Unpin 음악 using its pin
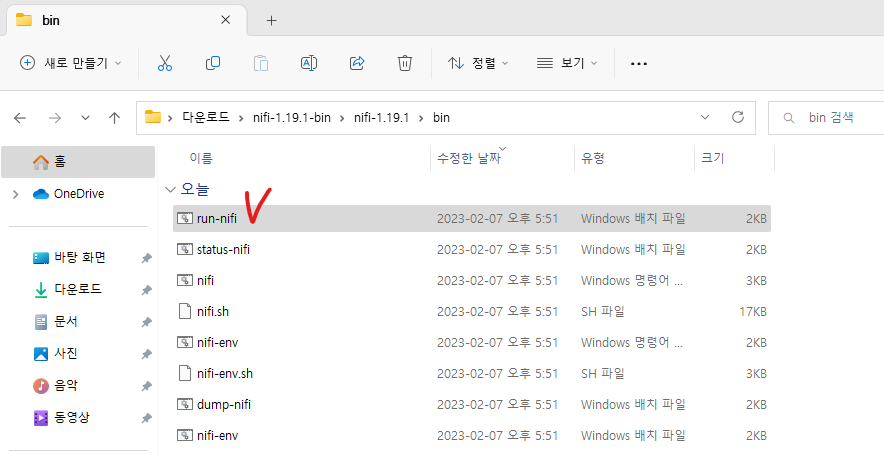 tap(146, 387)
